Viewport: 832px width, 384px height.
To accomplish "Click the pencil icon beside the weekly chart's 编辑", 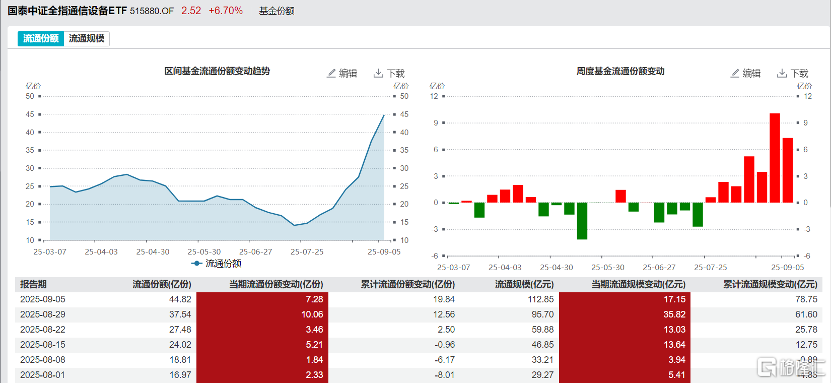I will coord(734,73).
